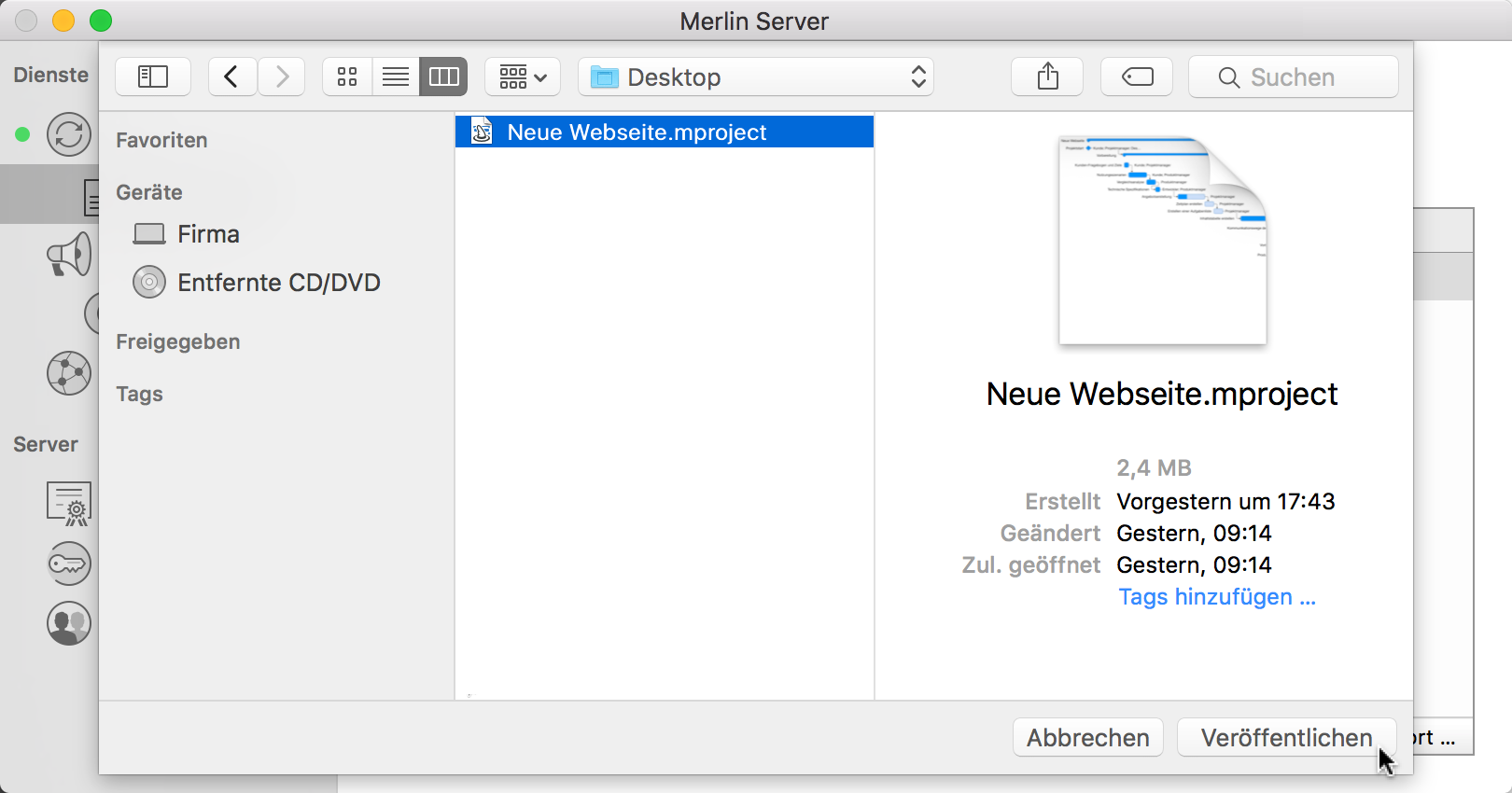Switch to list view

[396, 77]
